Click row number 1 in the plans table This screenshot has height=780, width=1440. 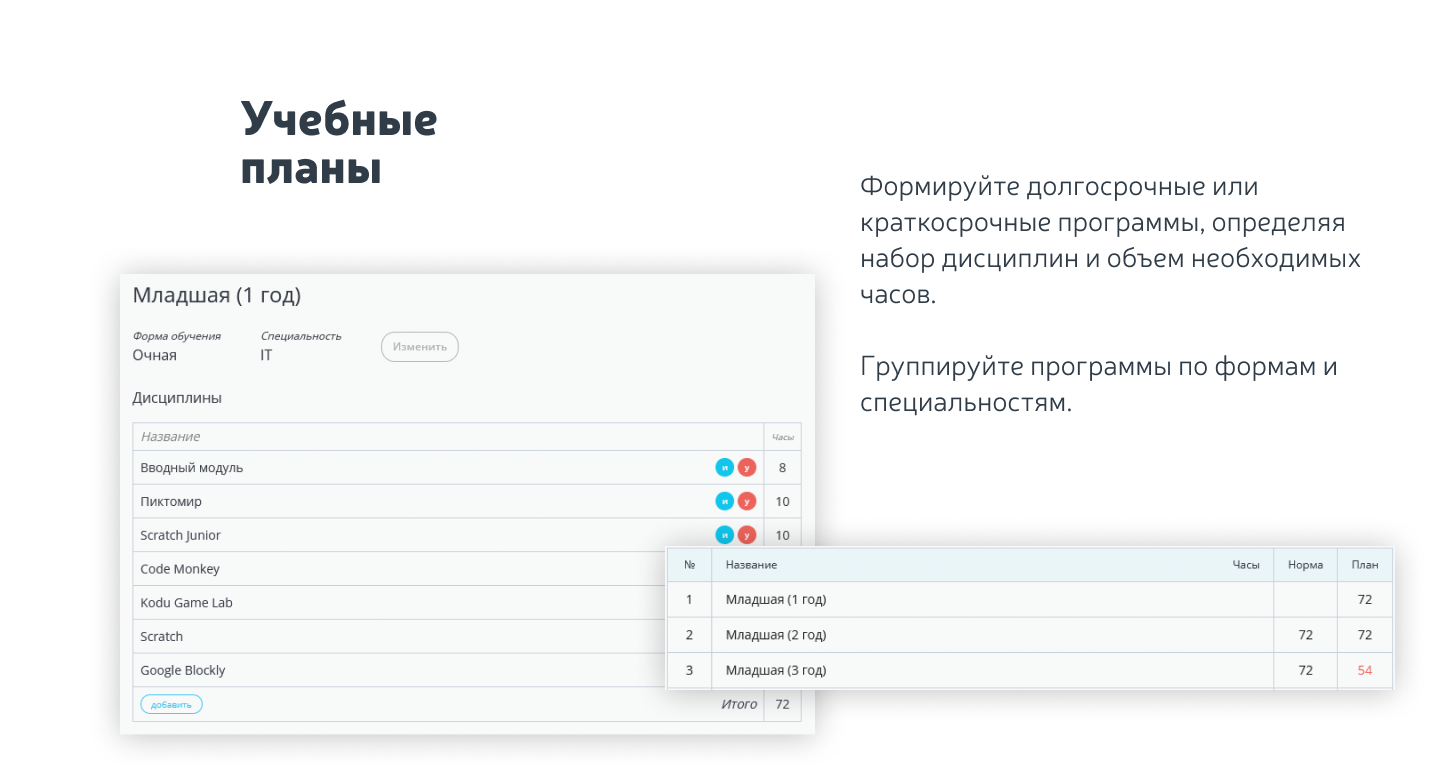tap(689, 600)
